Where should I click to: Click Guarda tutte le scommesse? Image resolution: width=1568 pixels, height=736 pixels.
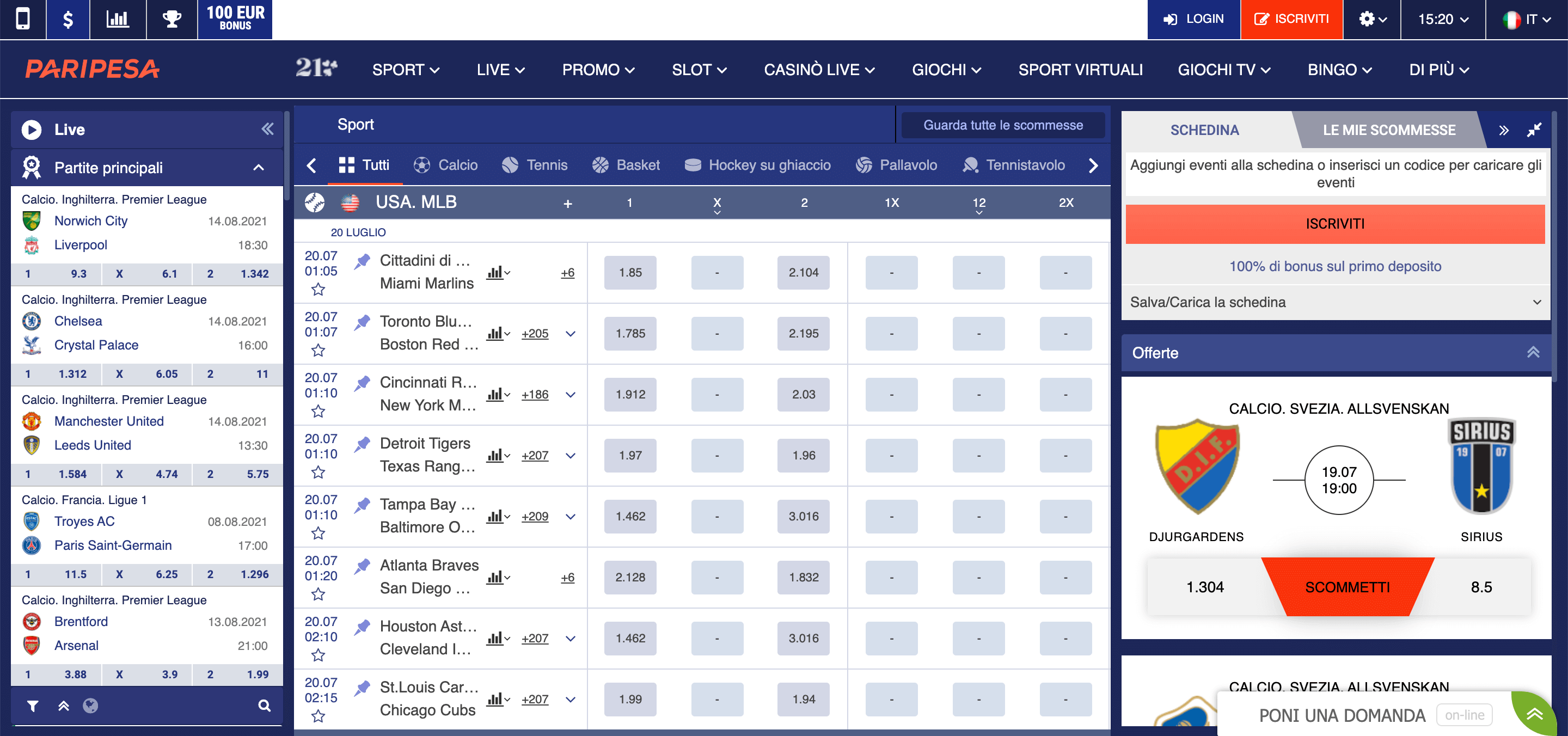coord(1002,125)
